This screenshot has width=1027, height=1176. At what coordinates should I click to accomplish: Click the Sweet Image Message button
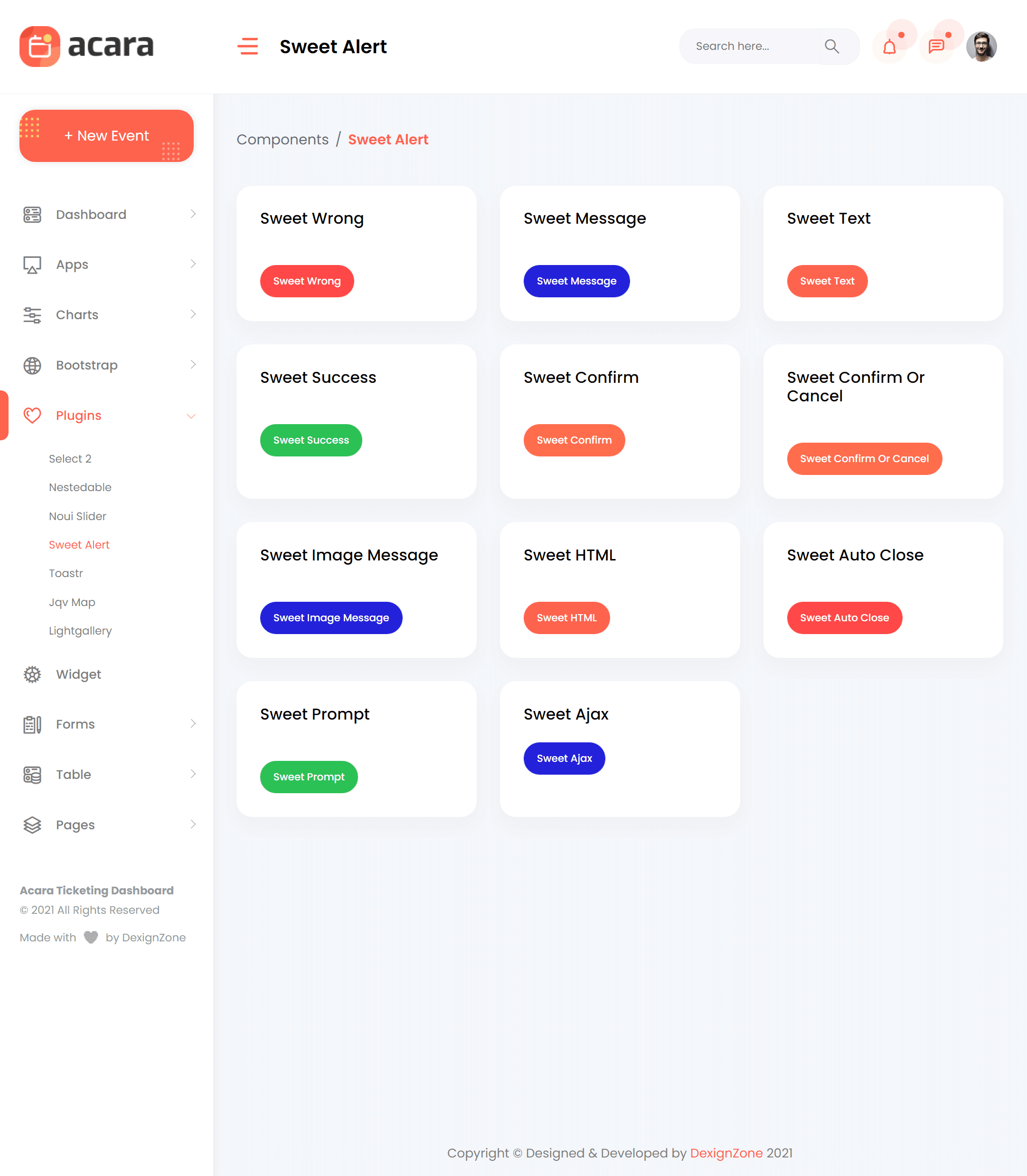click(330, 617)
